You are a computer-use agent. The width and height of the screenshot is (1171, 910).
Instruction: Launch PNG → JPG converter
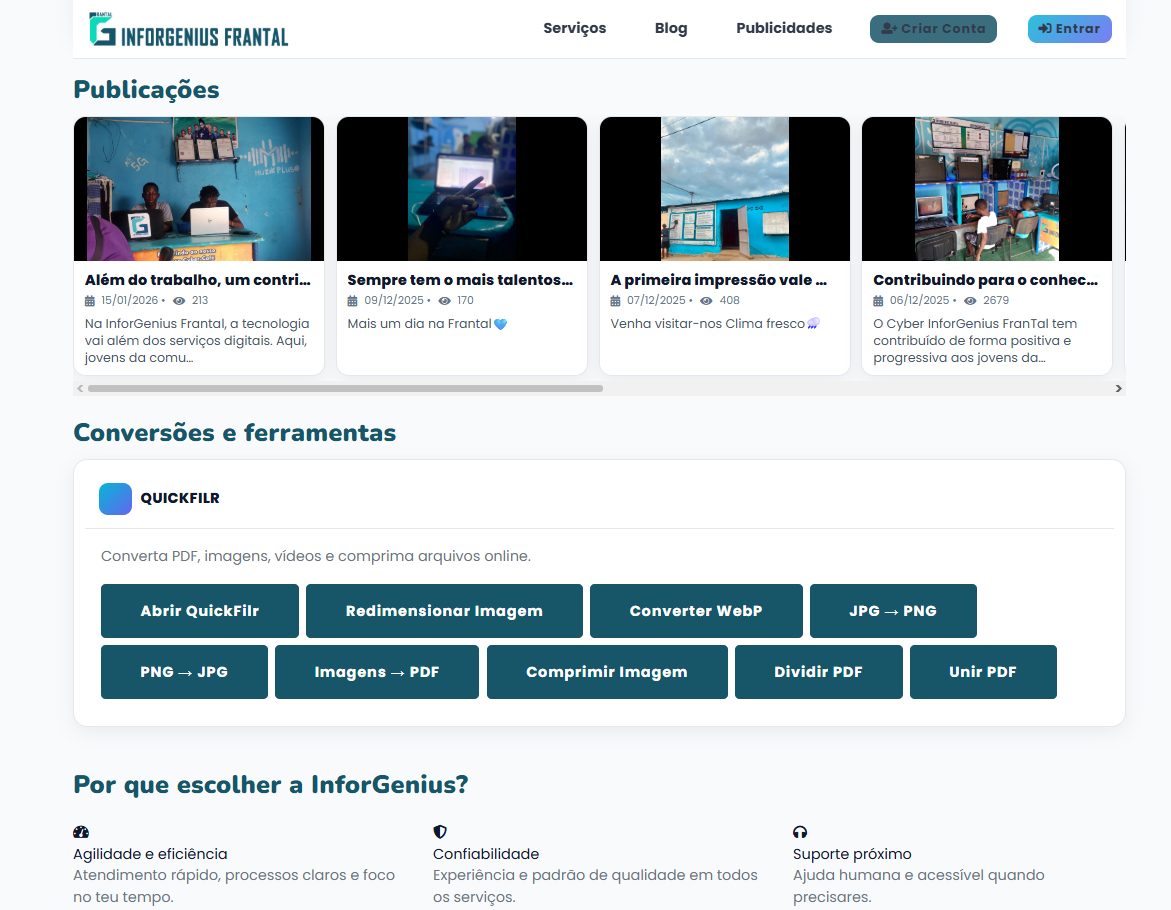point(184,672)
